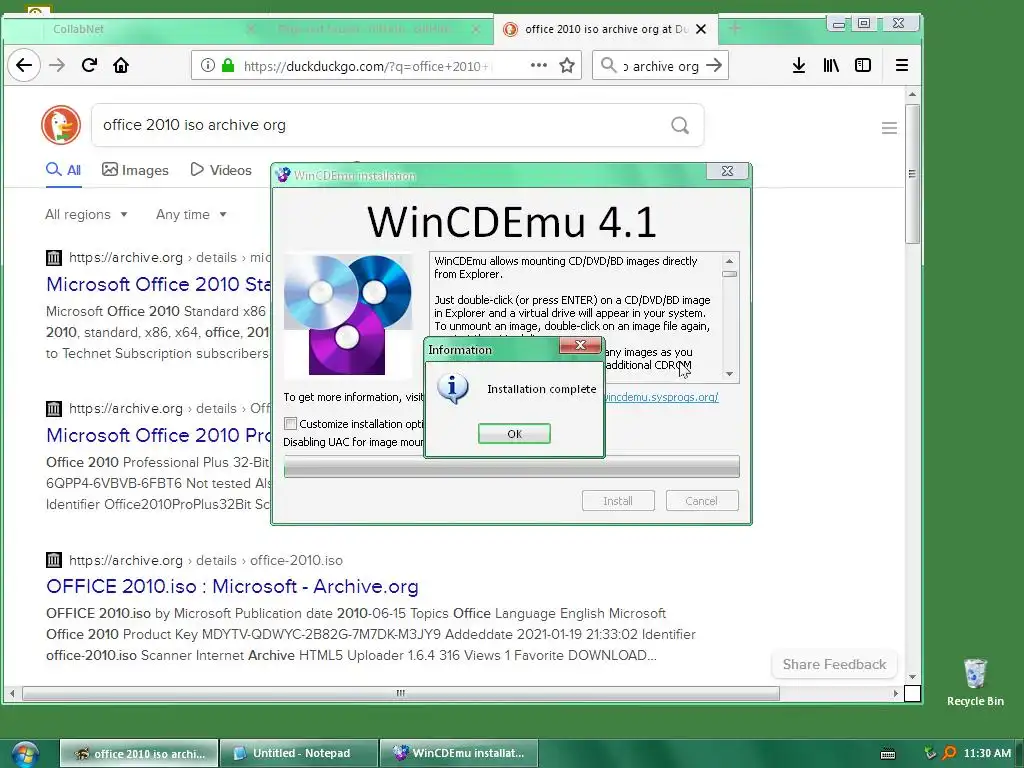1024x768 pixels.
Task: Reload the page in Firefox
Action: [x=89, y=65]
